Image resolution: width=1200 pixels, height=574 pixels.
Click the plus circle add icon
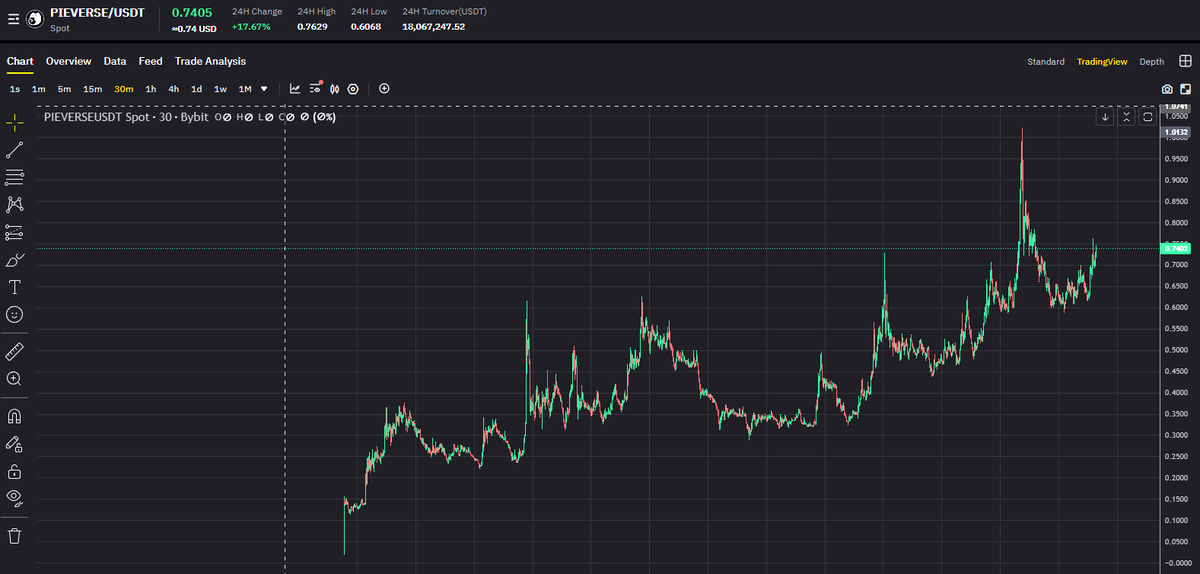[384, 89]
